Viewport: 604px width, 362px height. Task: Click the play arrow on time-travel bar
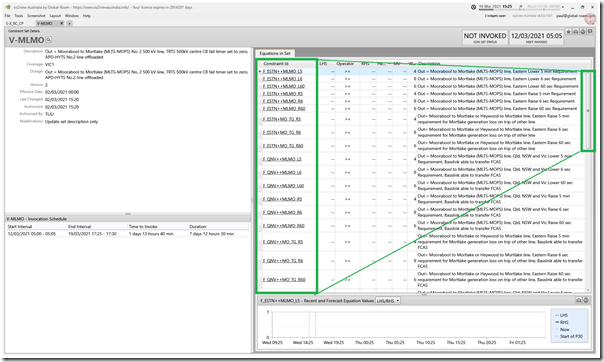coord(521,7)
